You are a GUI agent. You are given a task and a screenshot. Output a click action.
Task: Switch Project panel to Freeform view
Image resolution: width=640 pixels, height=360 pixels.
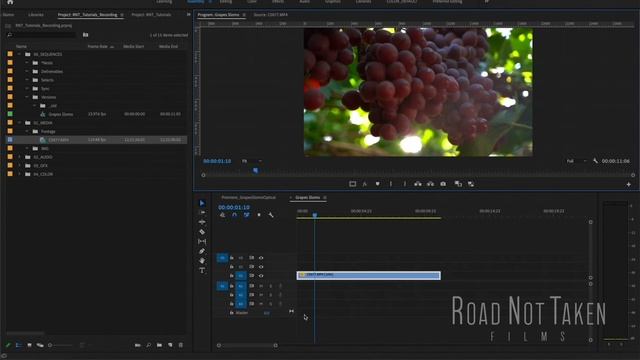[40, 345]
